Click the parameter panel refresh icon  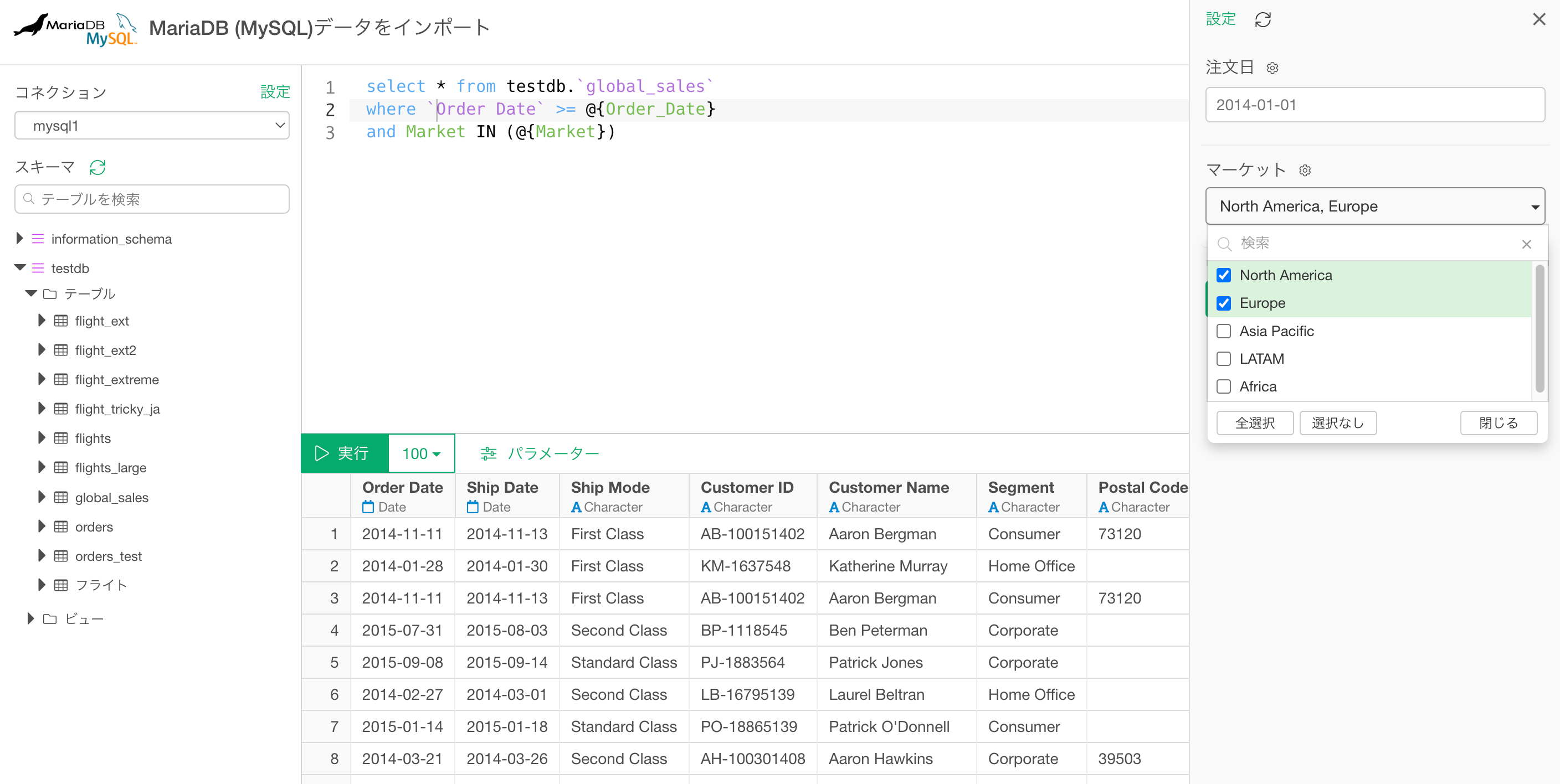[x=1263, y=20]
